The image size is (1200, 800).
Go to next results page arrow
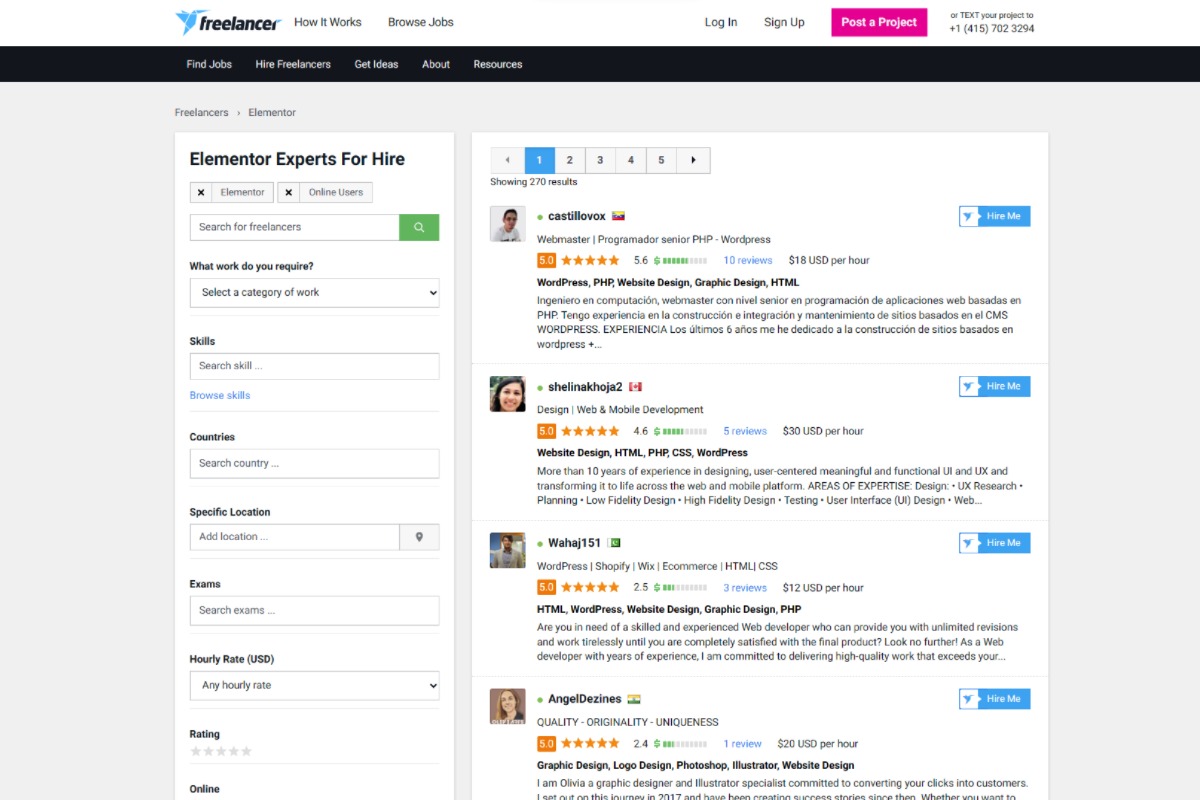coord(693,160)
